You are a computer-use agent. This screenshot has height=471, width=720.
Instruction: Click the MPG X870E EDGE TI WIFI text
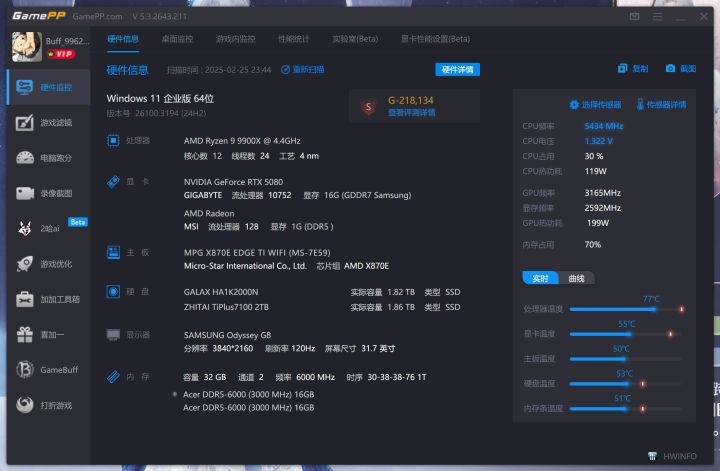pyautogui.click(x=257, y=252)
